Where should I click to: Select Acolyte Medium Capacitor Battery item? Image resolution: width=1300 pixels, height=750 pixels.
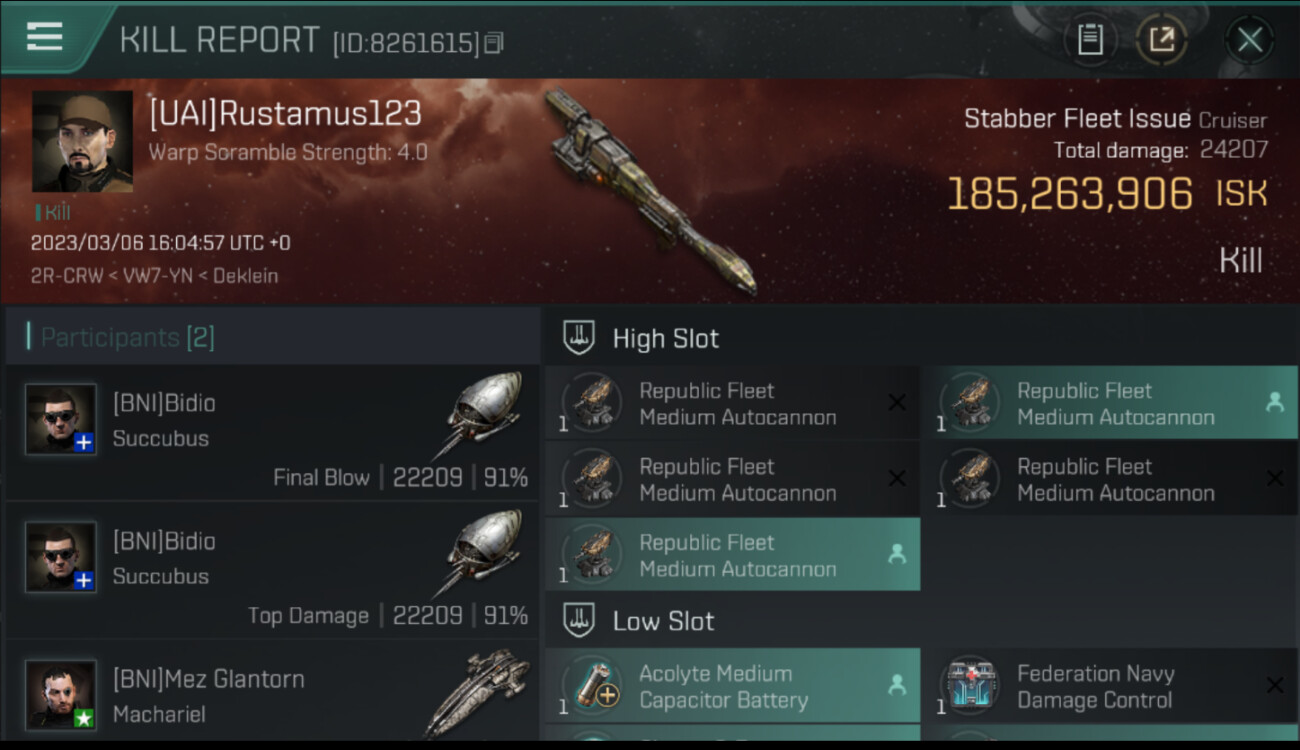click(x=732, y=686)
